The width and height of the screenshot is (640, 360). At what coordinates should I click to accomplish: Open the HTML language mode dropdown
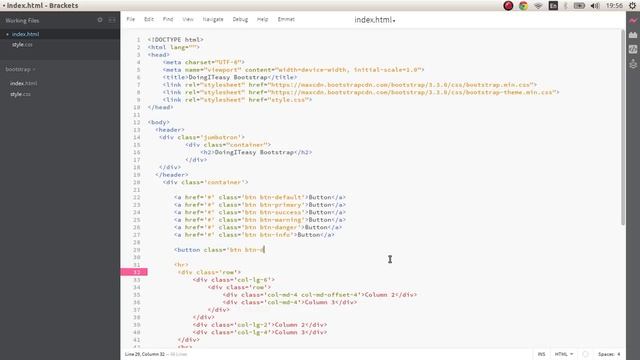point(564,354)
